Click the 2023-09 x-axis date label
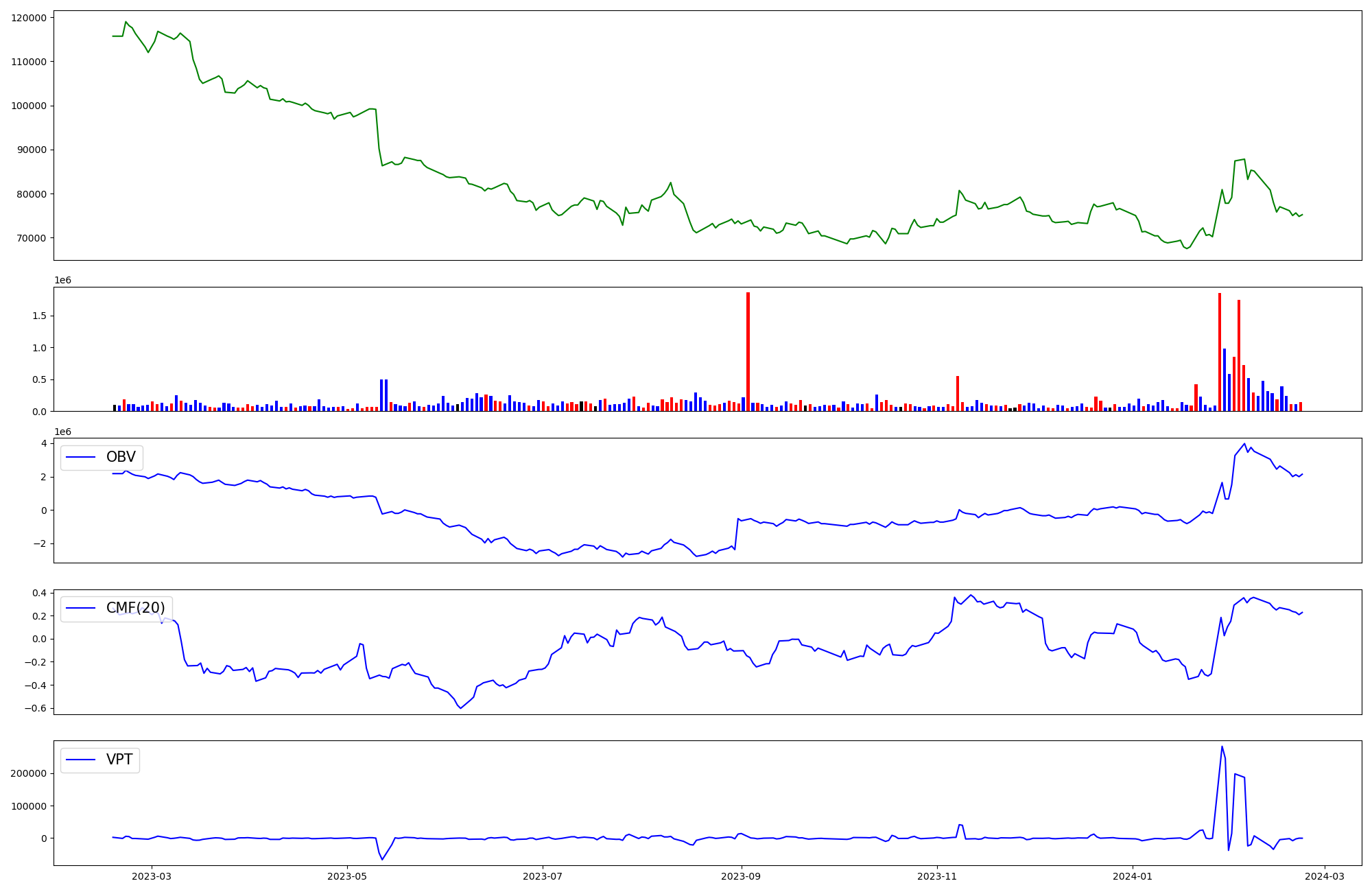 [x=742, y=876]
